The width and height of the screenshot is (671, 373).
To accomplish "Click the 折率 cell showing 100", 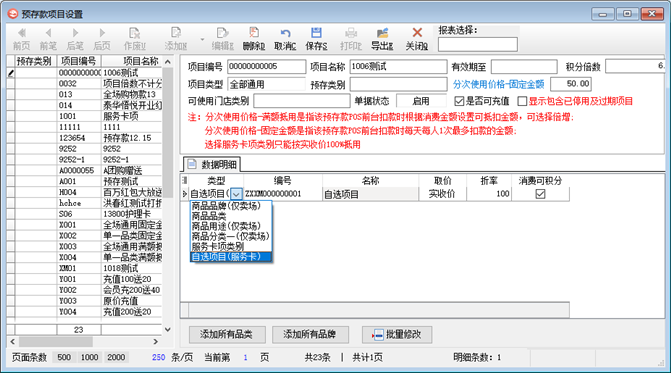I will point(490,194).
